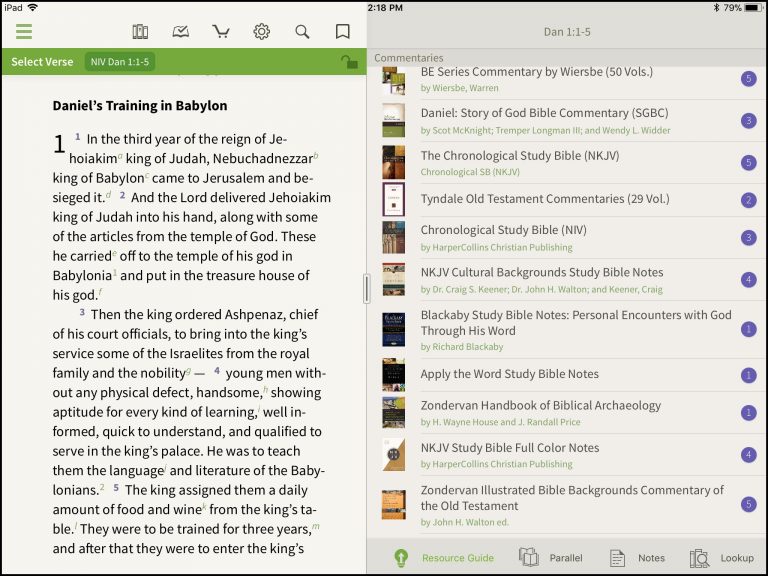Open Tyndale Old Testament Commentaries
Image resolution: width=768 pixels, height=576 pixels.
point(567,199)
